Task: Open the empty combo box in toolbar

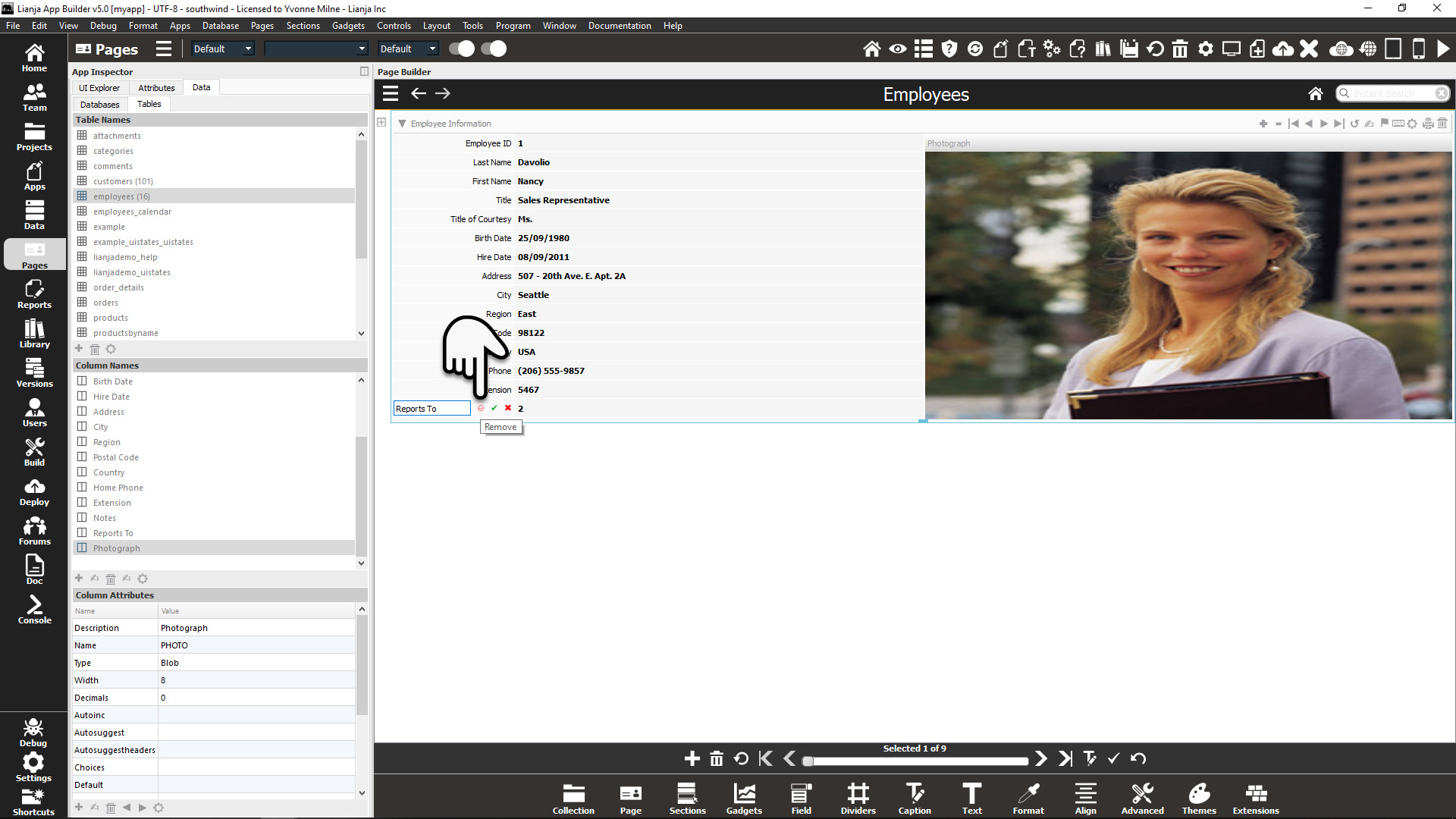Action: click(315, 49)
